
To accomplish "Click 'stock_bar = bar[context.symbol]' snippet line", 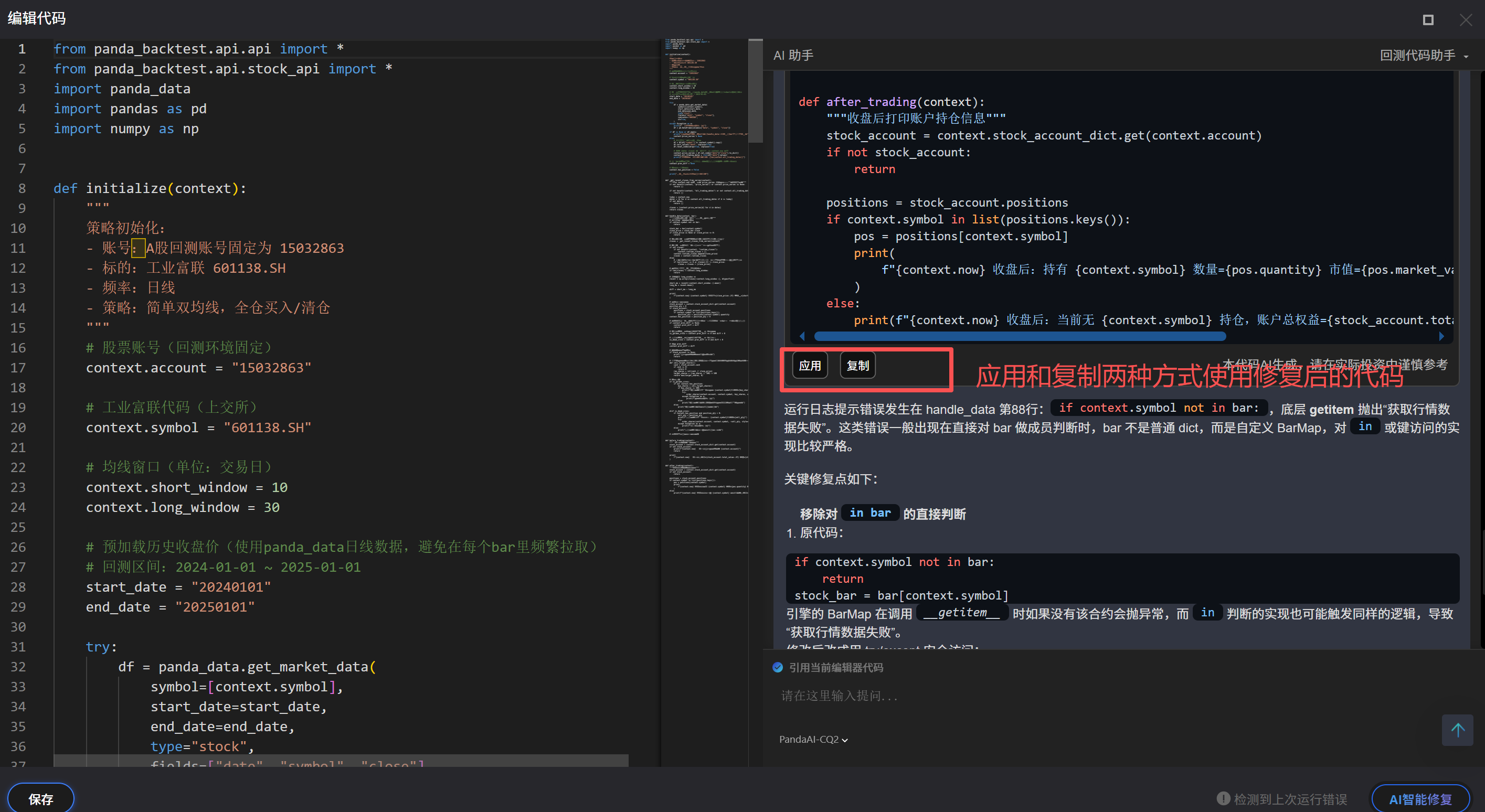I will pos(901,595).
